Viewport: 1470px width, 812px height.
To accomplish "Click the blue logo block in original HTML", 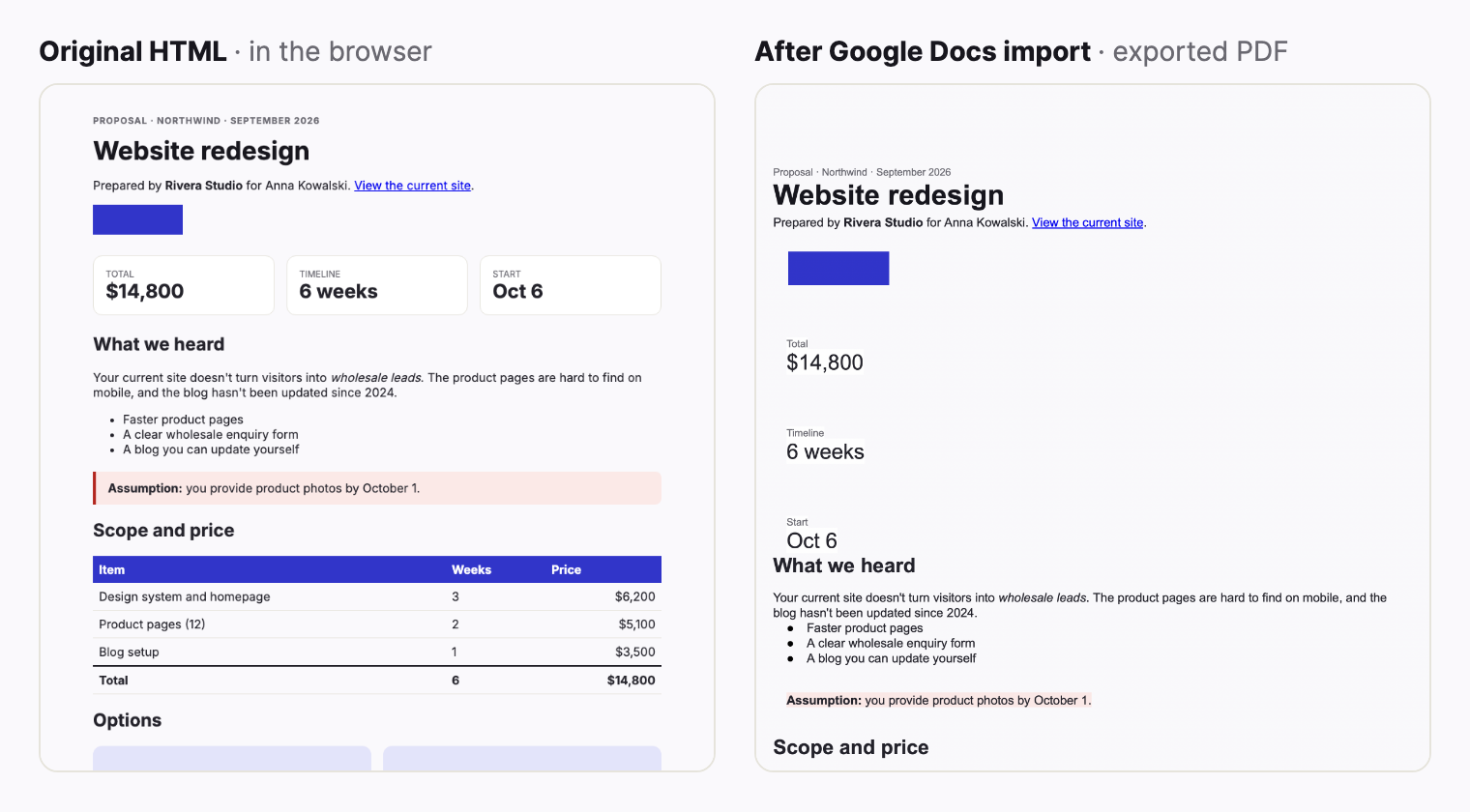I will pyautogui.click(x=137, y=219).
